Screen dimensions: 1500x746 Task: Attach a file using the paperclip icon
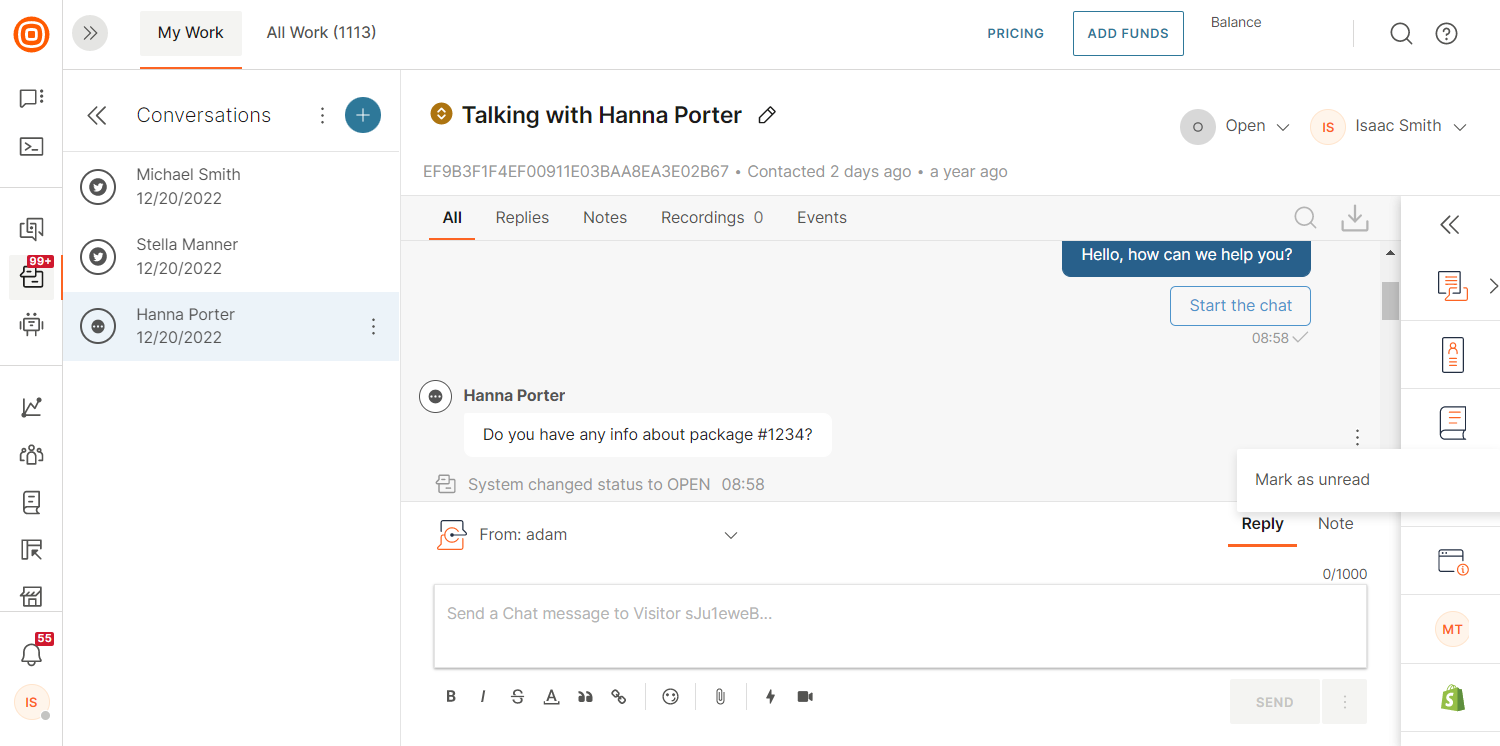pyautogui.click(x=719, y=697)
